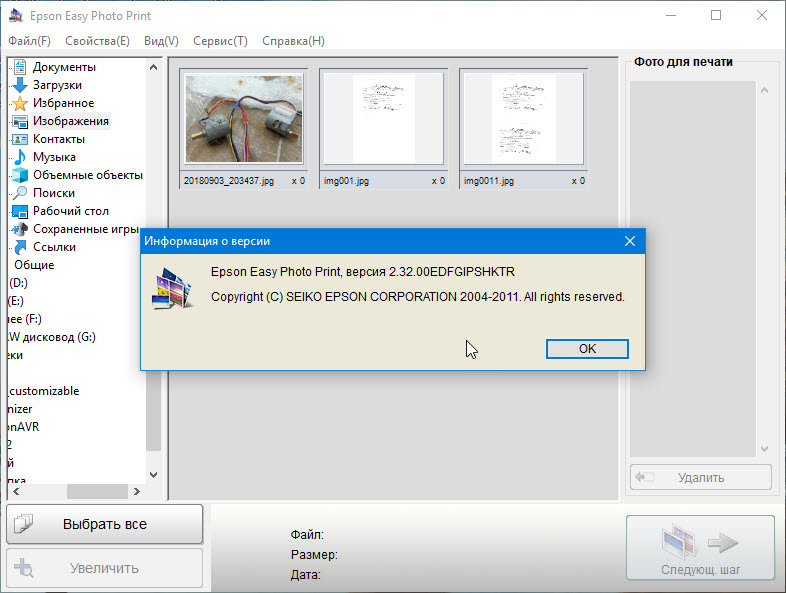Select Музыка in the folder tree
Image resolution: width=786 pixels, height=593 pixels.
point(54,157)
